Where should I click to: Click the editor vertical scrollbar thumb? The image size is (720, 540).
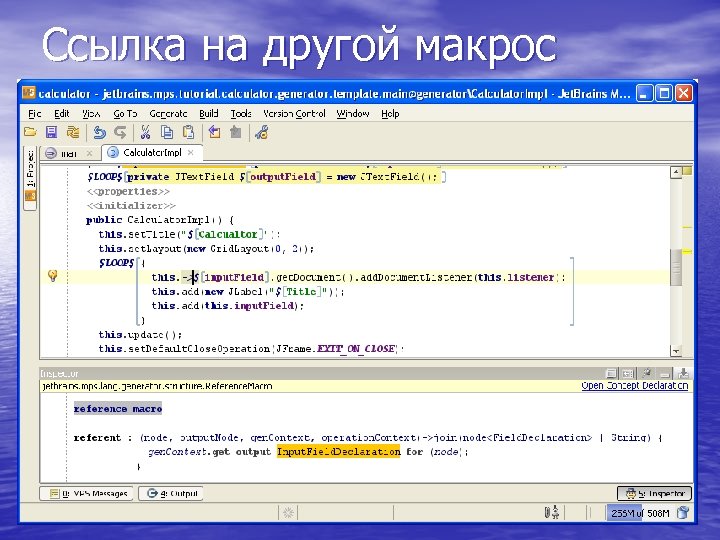(x=675, y=267)
